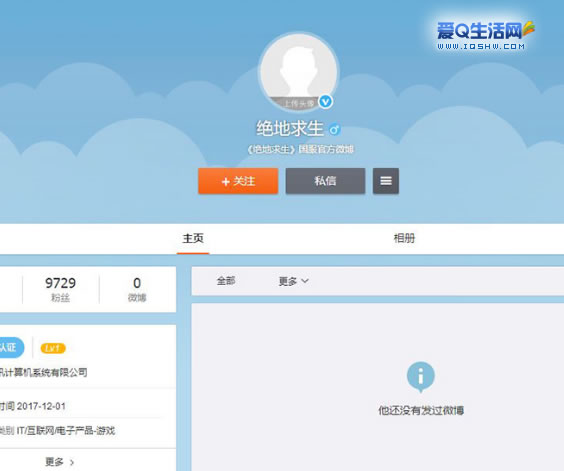Click the description 《绝地求生》国服官方微博

pyautogui.click(x=301, y=149)
